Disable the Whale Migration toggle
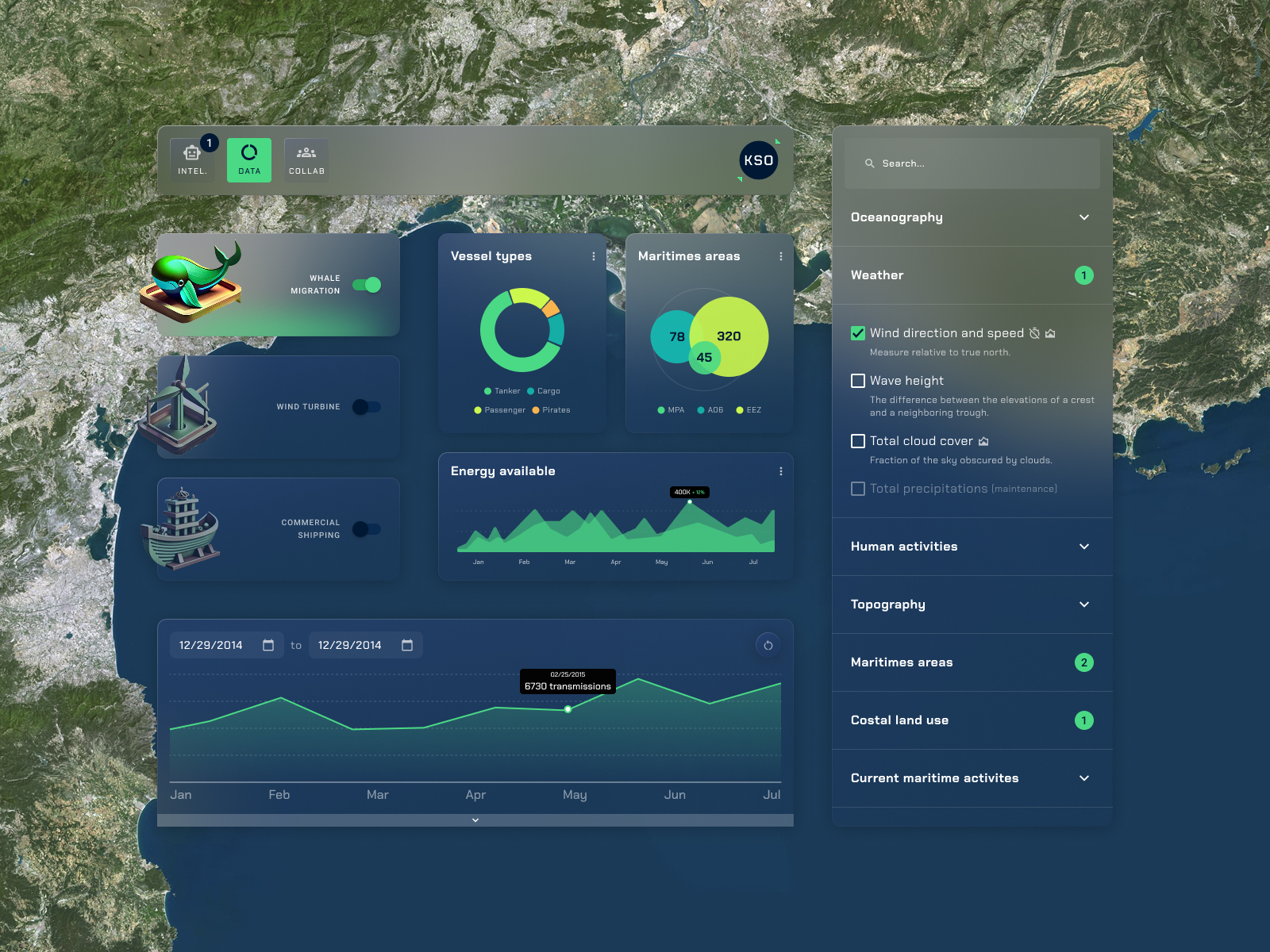Viewport: 1270px width, 952px height. (367, 285)
